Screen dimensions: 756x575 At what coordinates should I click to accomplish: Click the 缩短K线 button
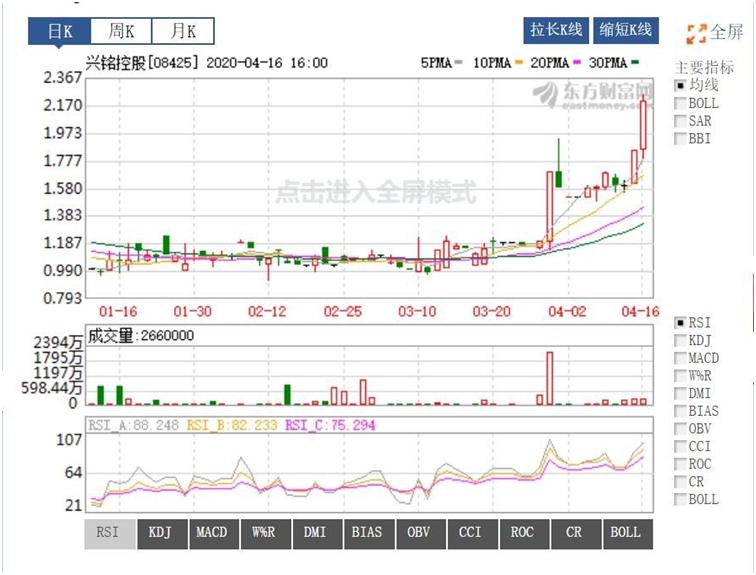[625, 30]
